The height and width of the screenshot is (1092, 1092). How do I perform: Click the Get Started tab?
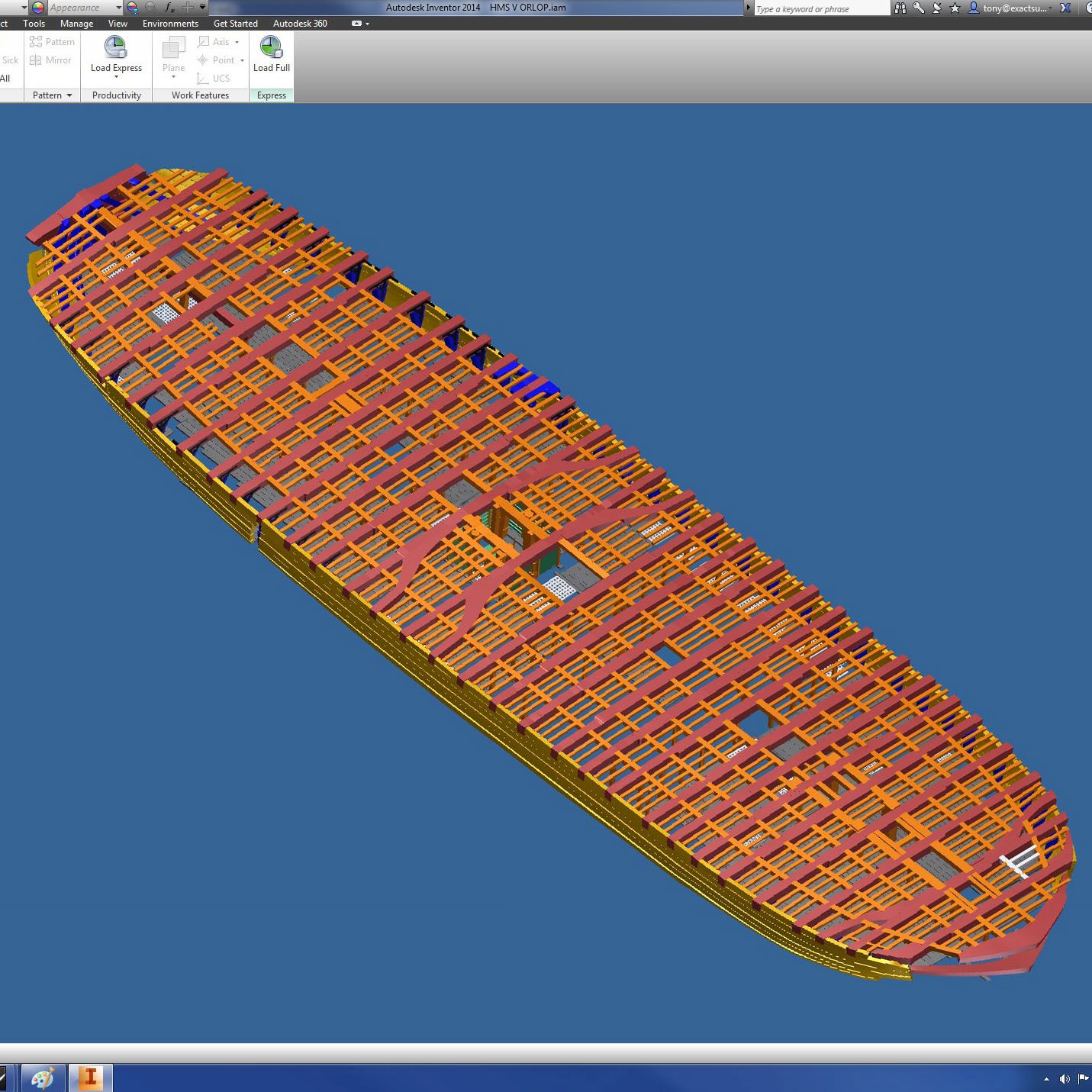click(235, 24)
